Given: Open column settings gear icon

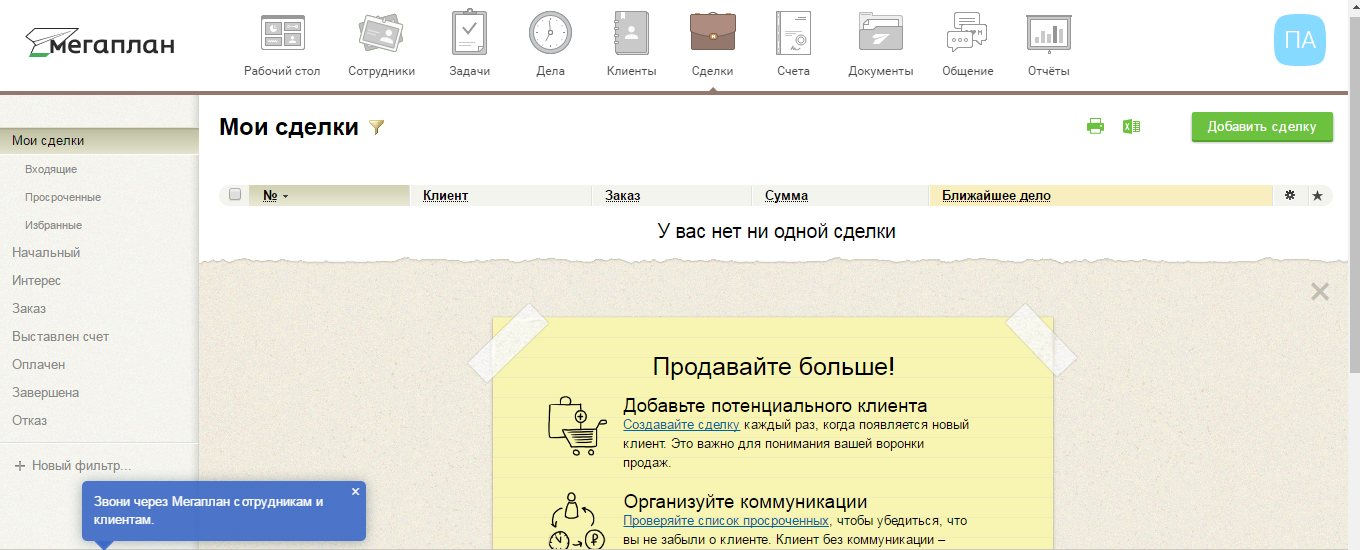Looking at the screenshot, I should 1290,195.
